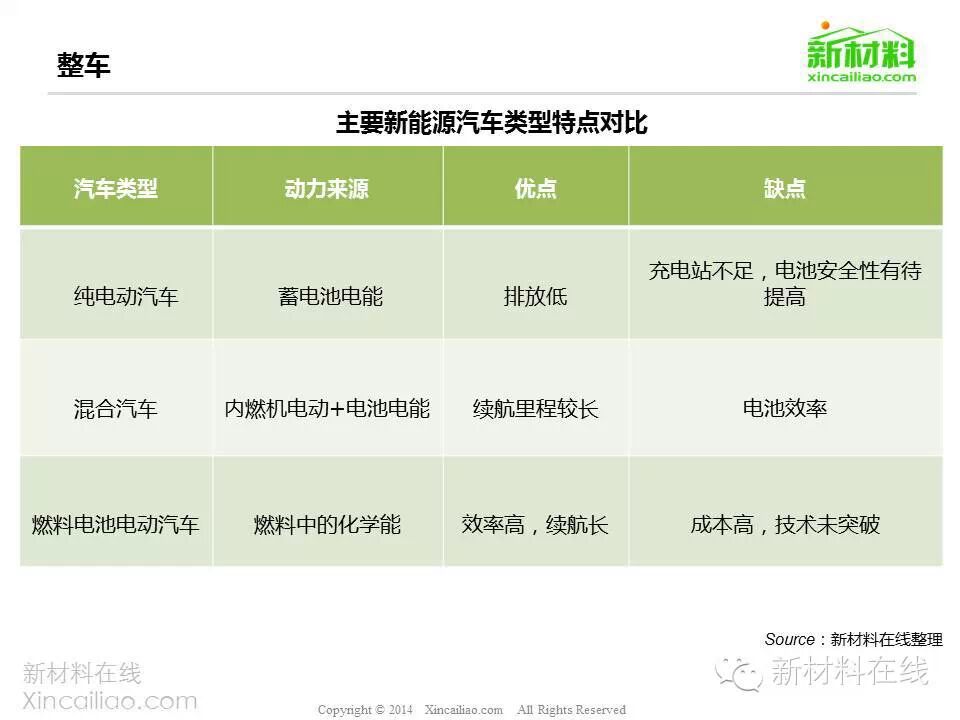
Task: Select the 电池效率 cell
Action: [786, 397]
